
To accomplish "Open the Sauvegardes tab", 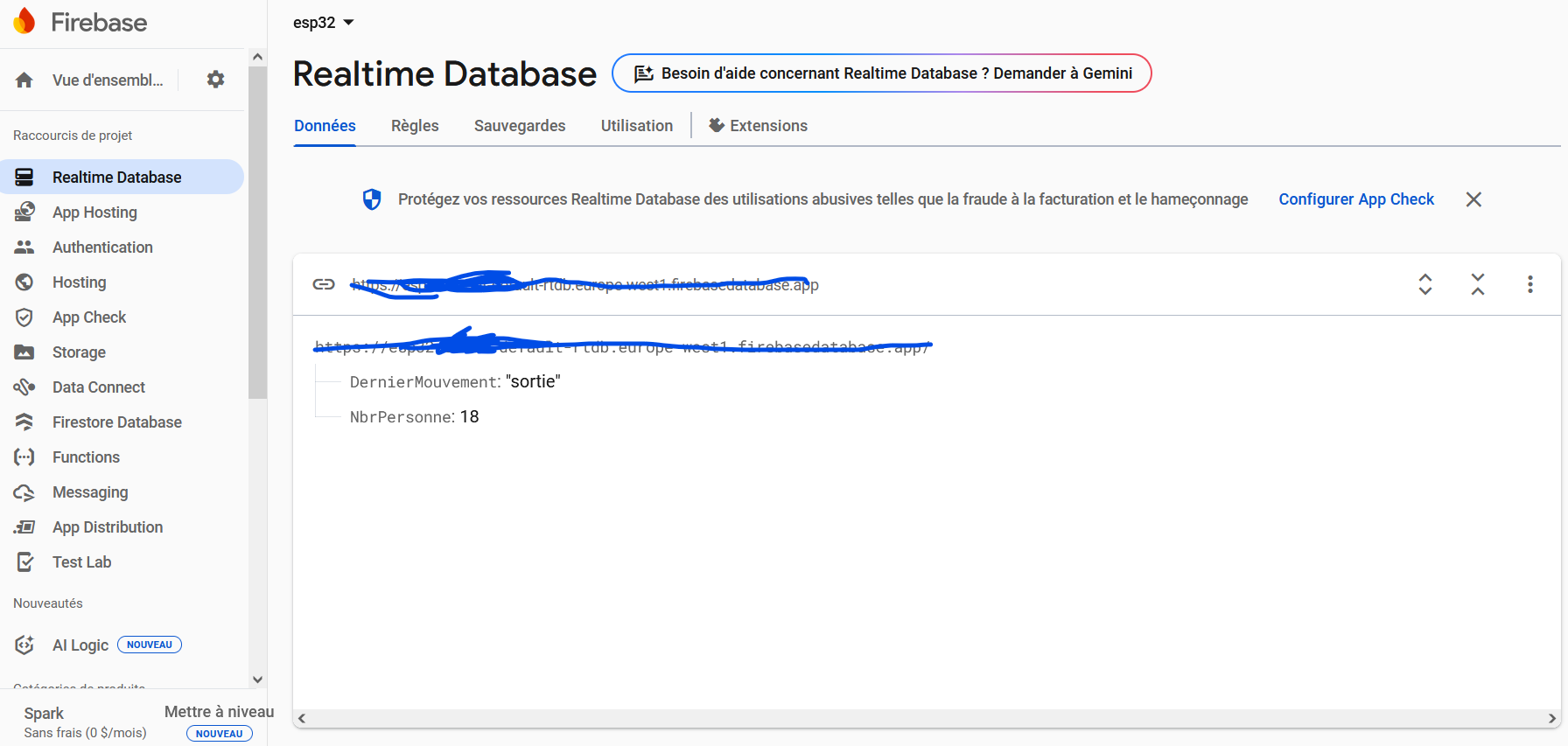I will point(520,126).
